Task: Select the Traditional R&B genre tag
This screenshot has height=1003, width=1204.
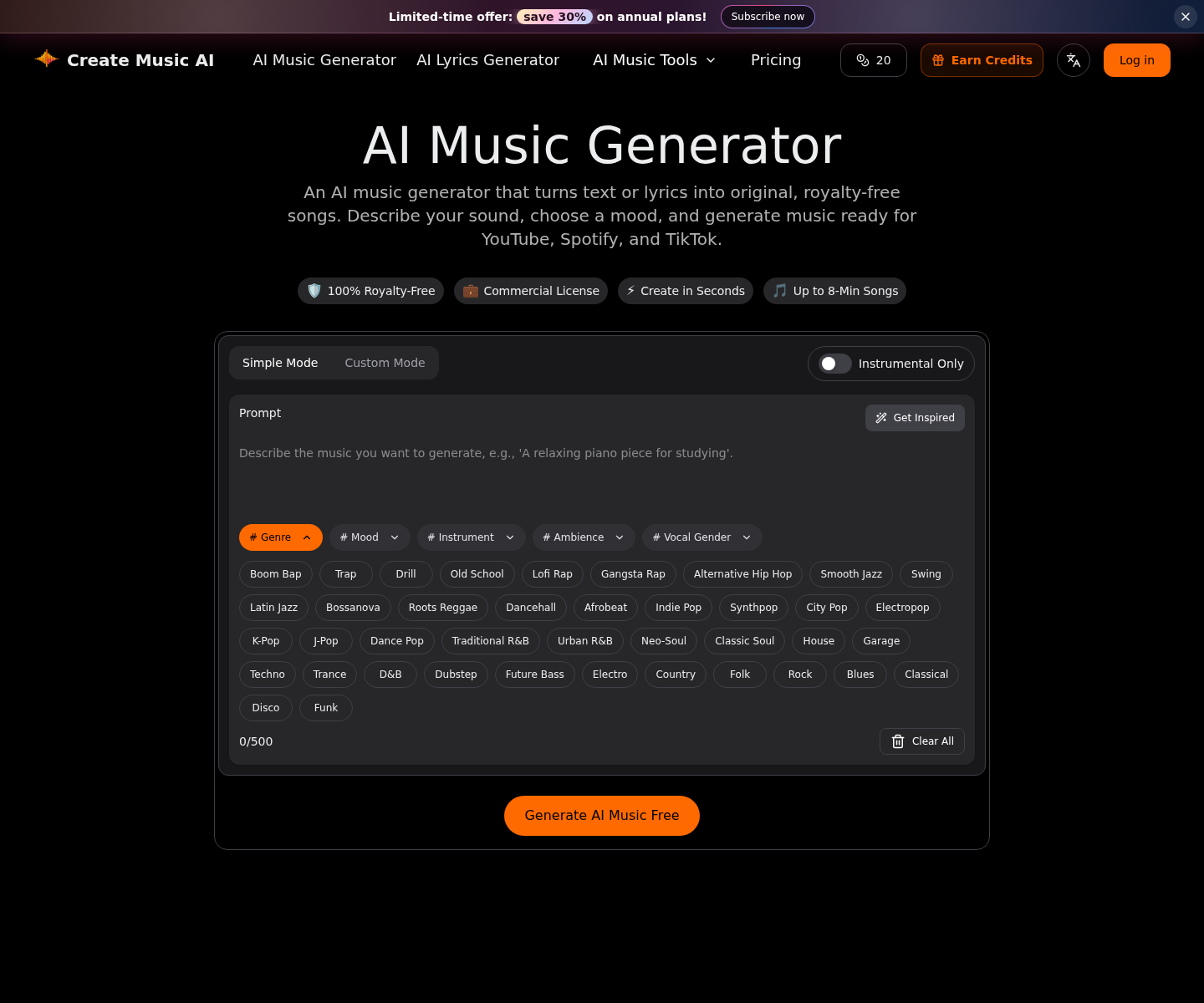Action: click(x=491, y=641)
